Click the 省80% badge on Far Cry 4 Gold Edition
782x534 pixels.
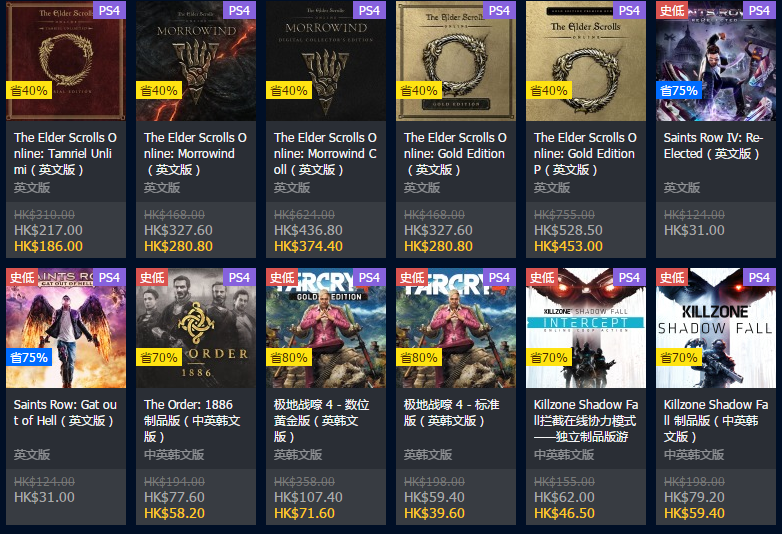[x=289, y=357]
